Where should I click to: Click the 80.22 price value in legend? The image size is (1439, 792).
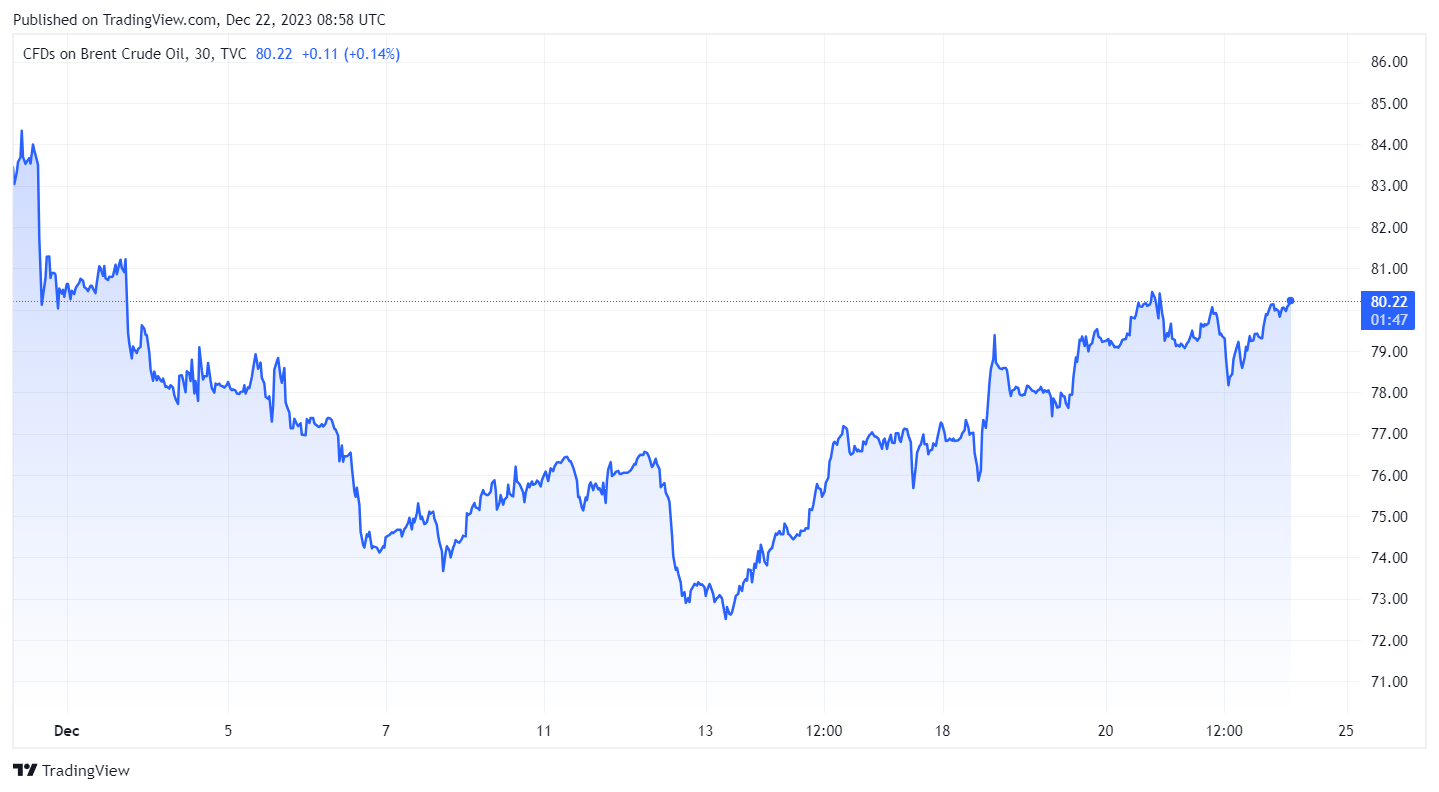[274, 54]
